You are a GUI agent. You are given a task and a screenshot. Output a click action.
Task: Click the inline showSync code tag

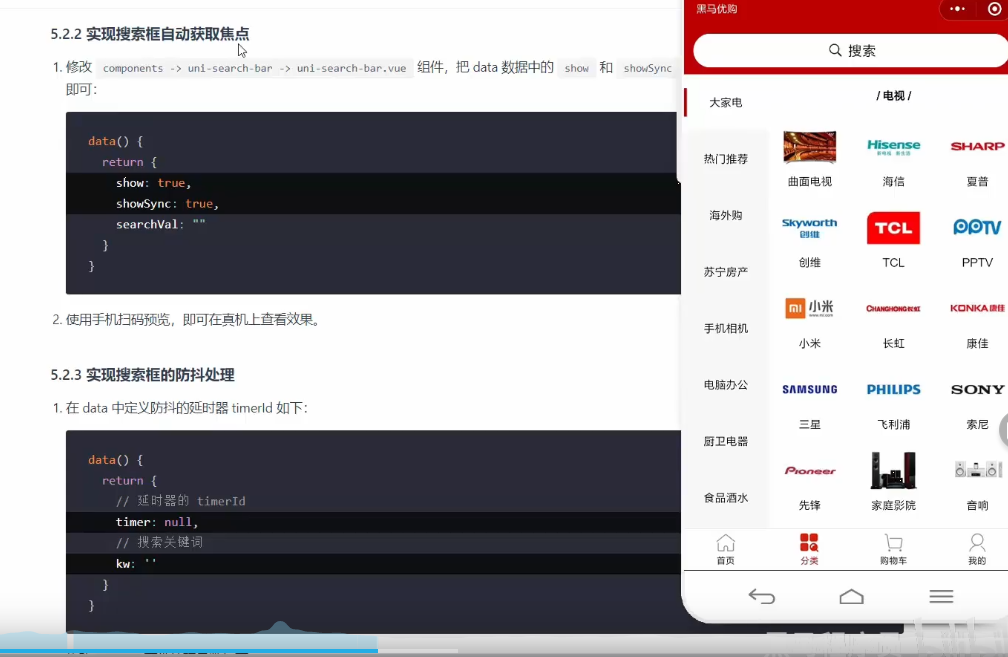click(647, 68)
